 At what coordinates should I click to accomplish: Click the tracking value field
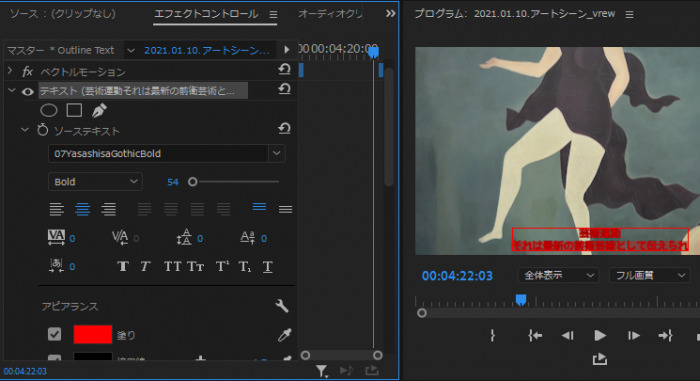pyautogui.click(x=72, y=239)
